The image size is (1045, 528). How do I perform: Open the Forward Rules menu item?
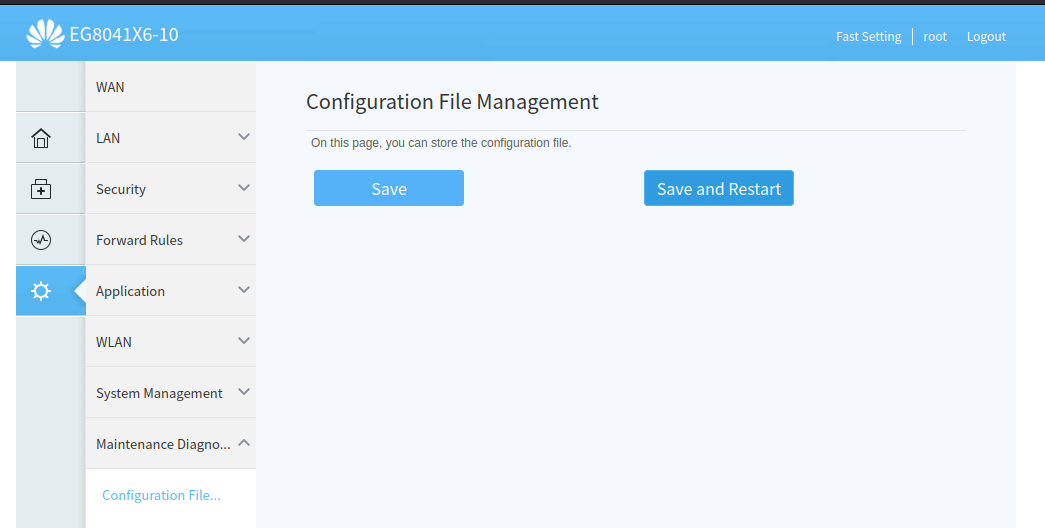(x=171, y=239)
